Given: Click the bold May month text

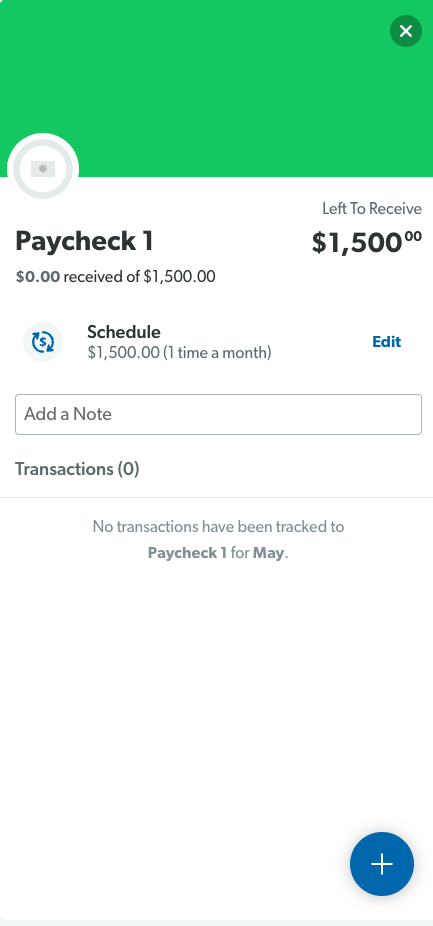Looking at the screenshot, I should tap(269, 553).
